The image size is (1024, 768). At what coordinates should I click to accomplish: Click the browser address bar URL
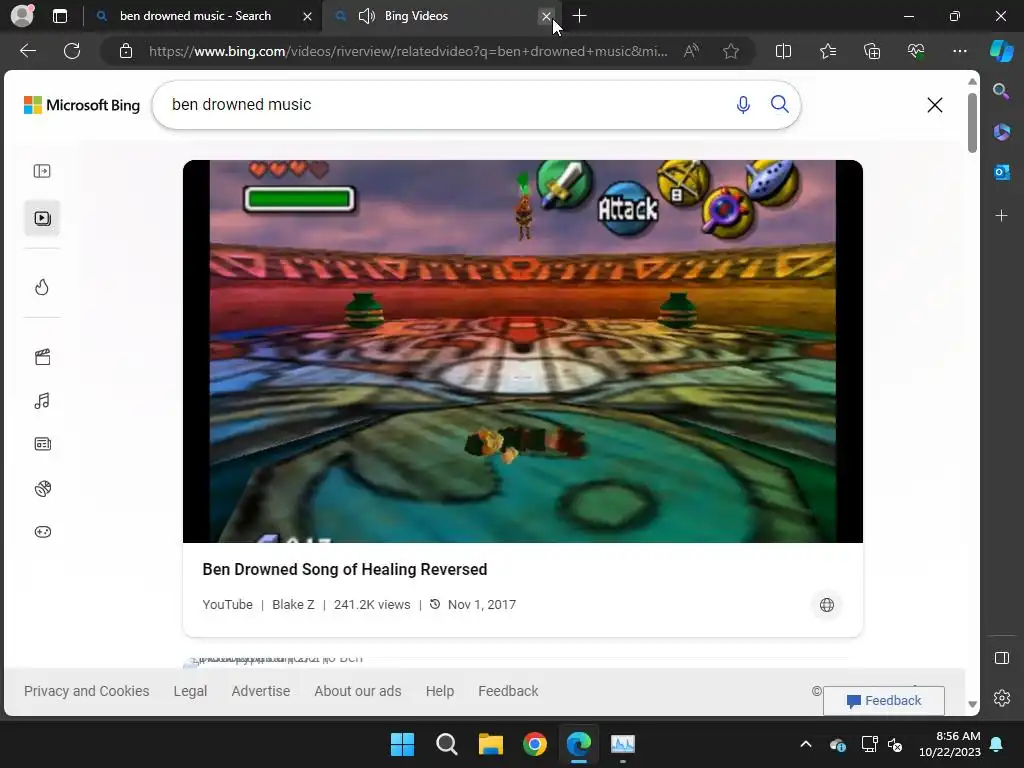(408, 51)
